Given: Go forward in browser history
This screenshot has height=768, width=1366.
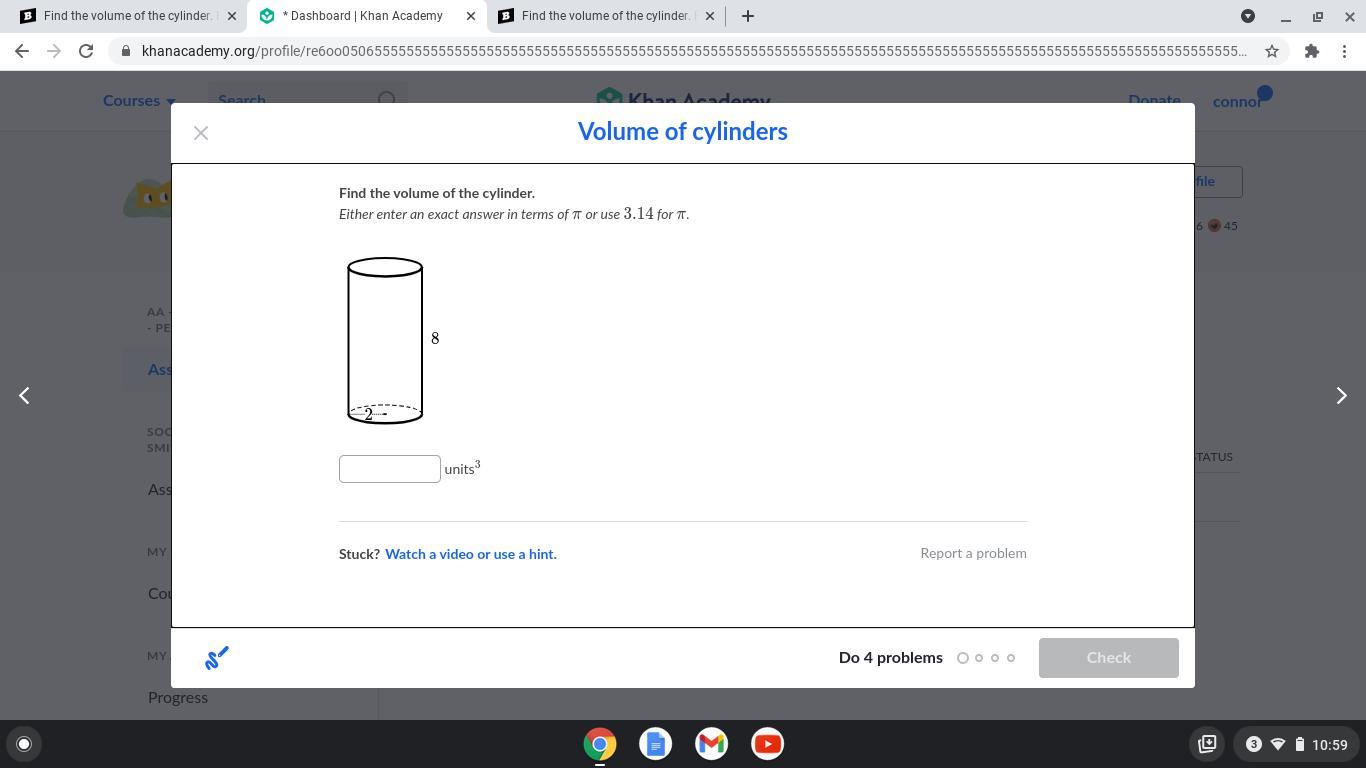Looking at the screenshot, I should [x=54, y=51].
